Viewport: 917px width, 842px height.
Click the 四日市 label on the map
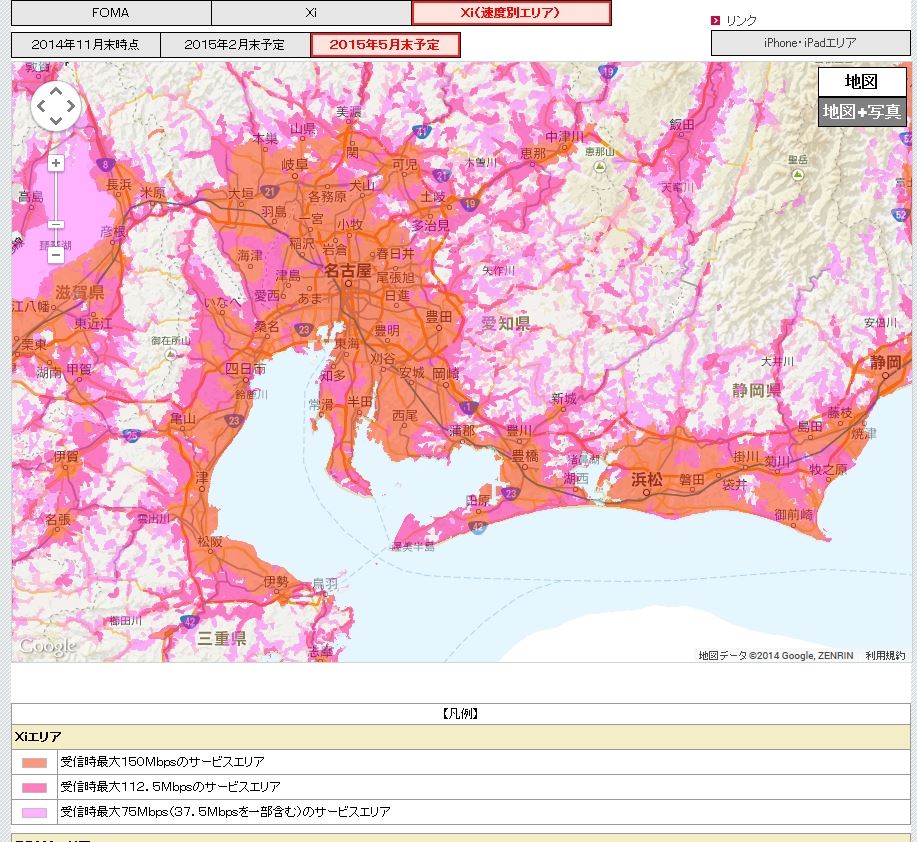[246, 369]
